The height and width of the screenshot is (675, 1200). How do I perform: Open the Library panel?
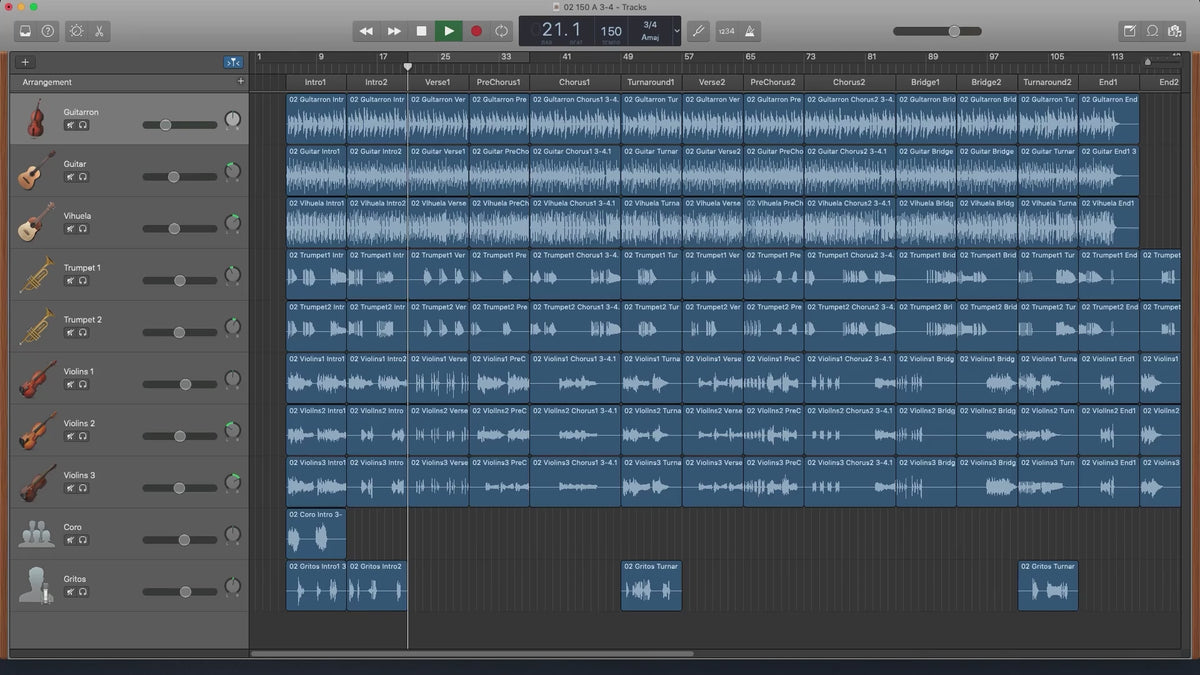coord(25,31)
